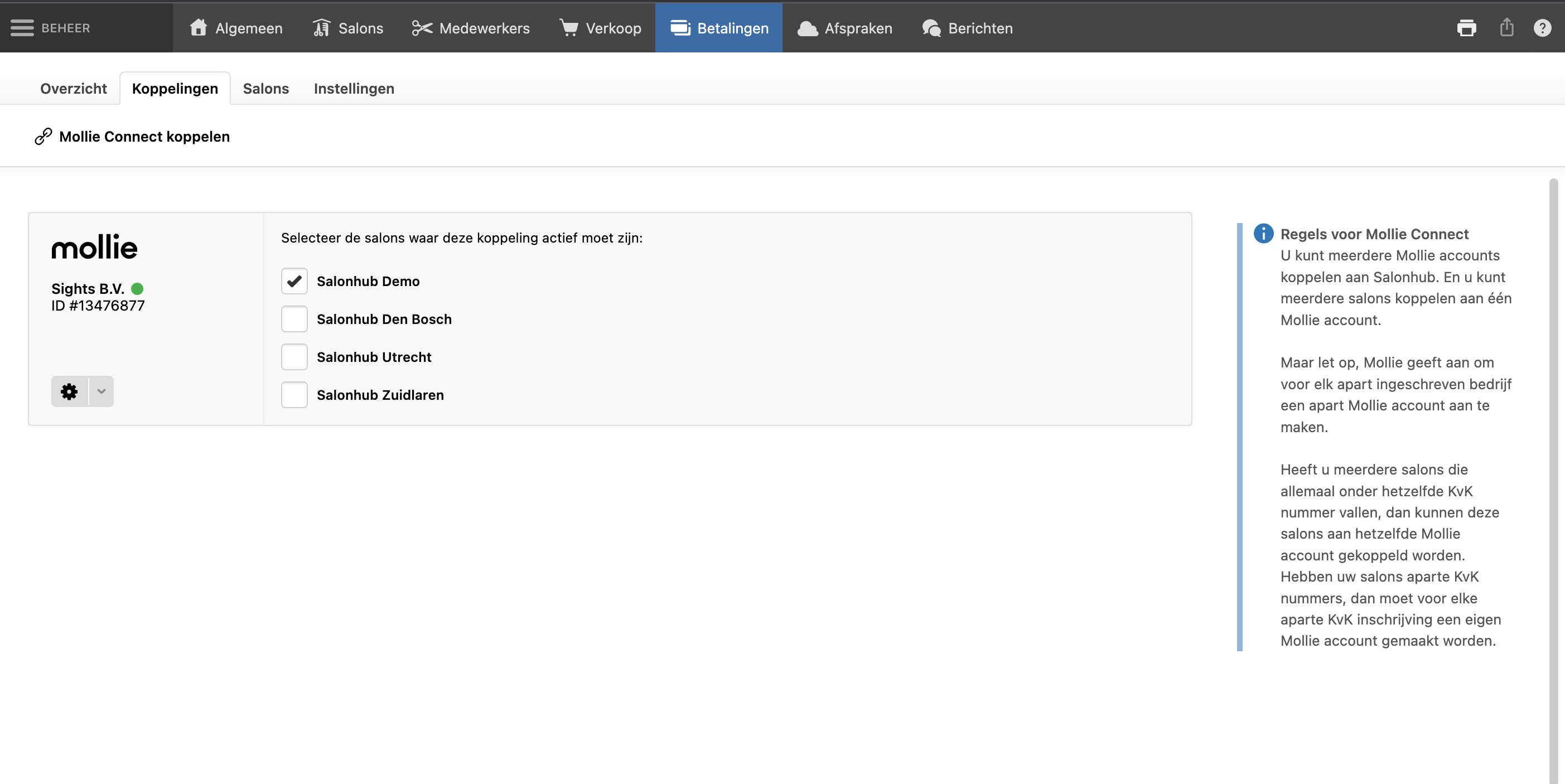Click the ID #13476877 text
Viewport: 1565px width, 784px height.
coord(98,306)
